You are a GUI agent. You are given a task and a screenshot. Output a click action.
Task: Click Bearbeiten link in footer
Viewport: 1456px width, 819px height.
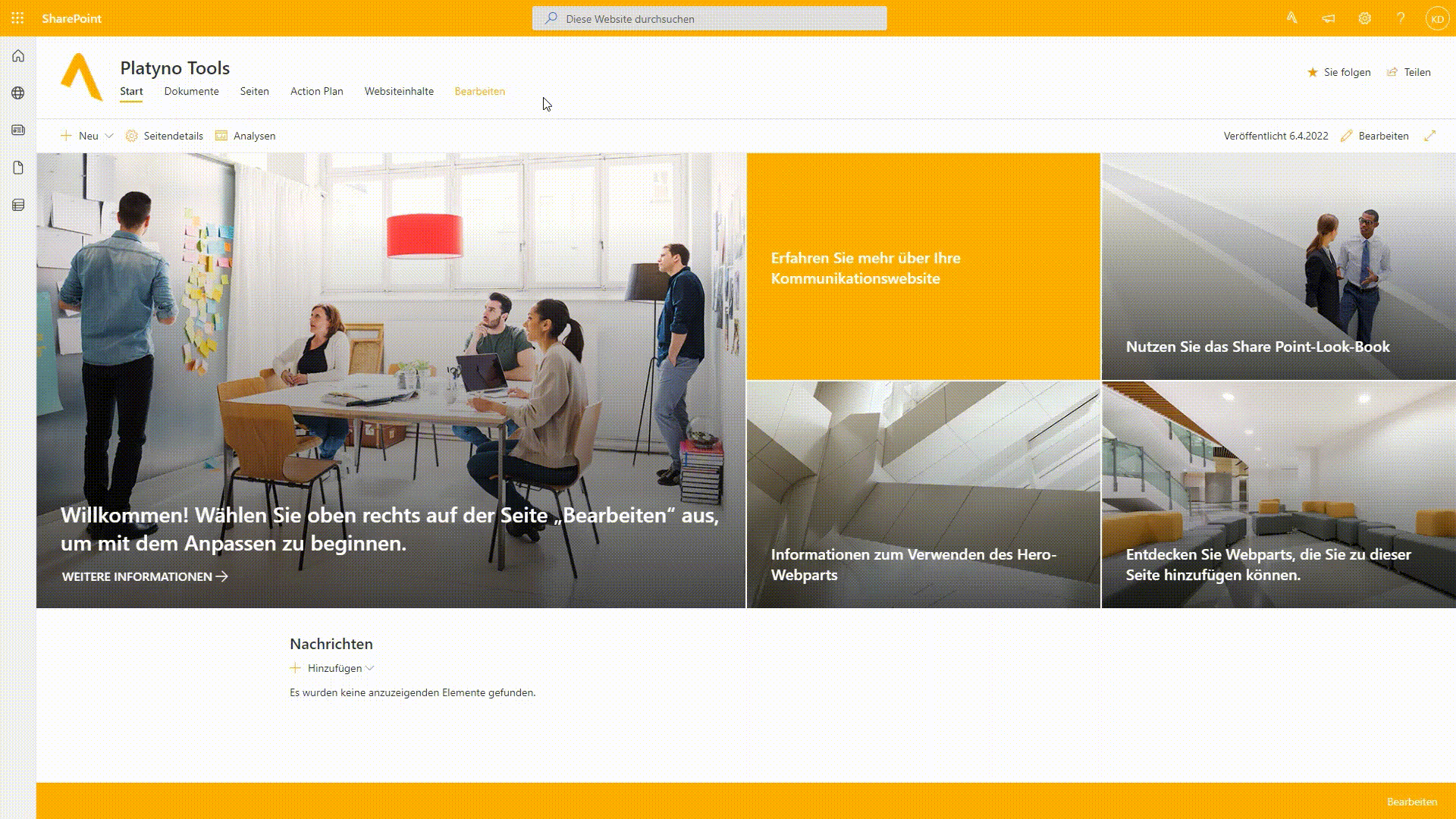pos(1412,802)
